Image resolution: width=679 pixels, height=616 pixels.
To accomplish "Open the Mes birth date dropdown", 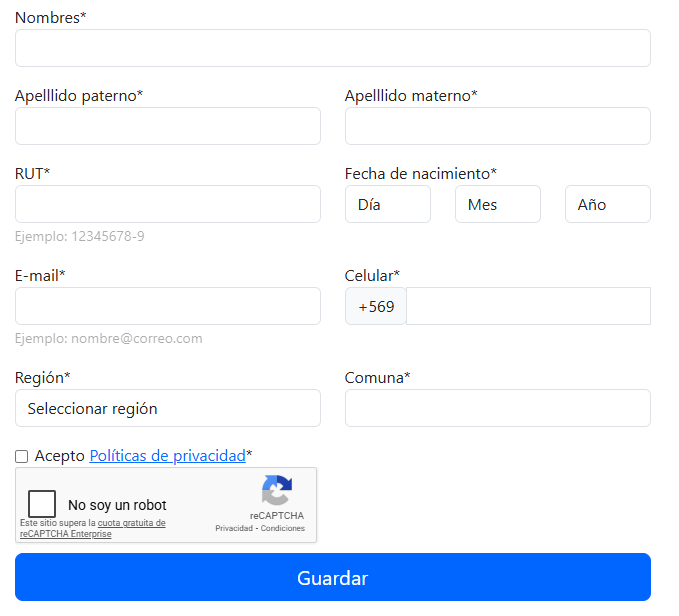I will click(497, 204).
